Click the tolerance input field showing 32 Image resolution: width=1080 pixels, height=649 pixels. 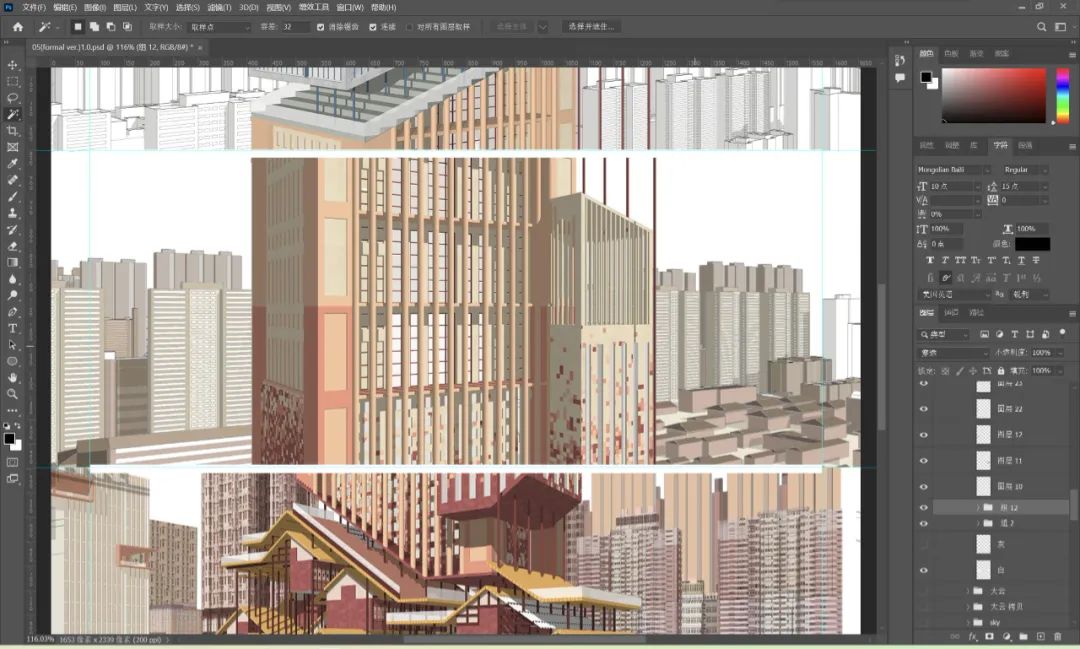click(295, 27)
